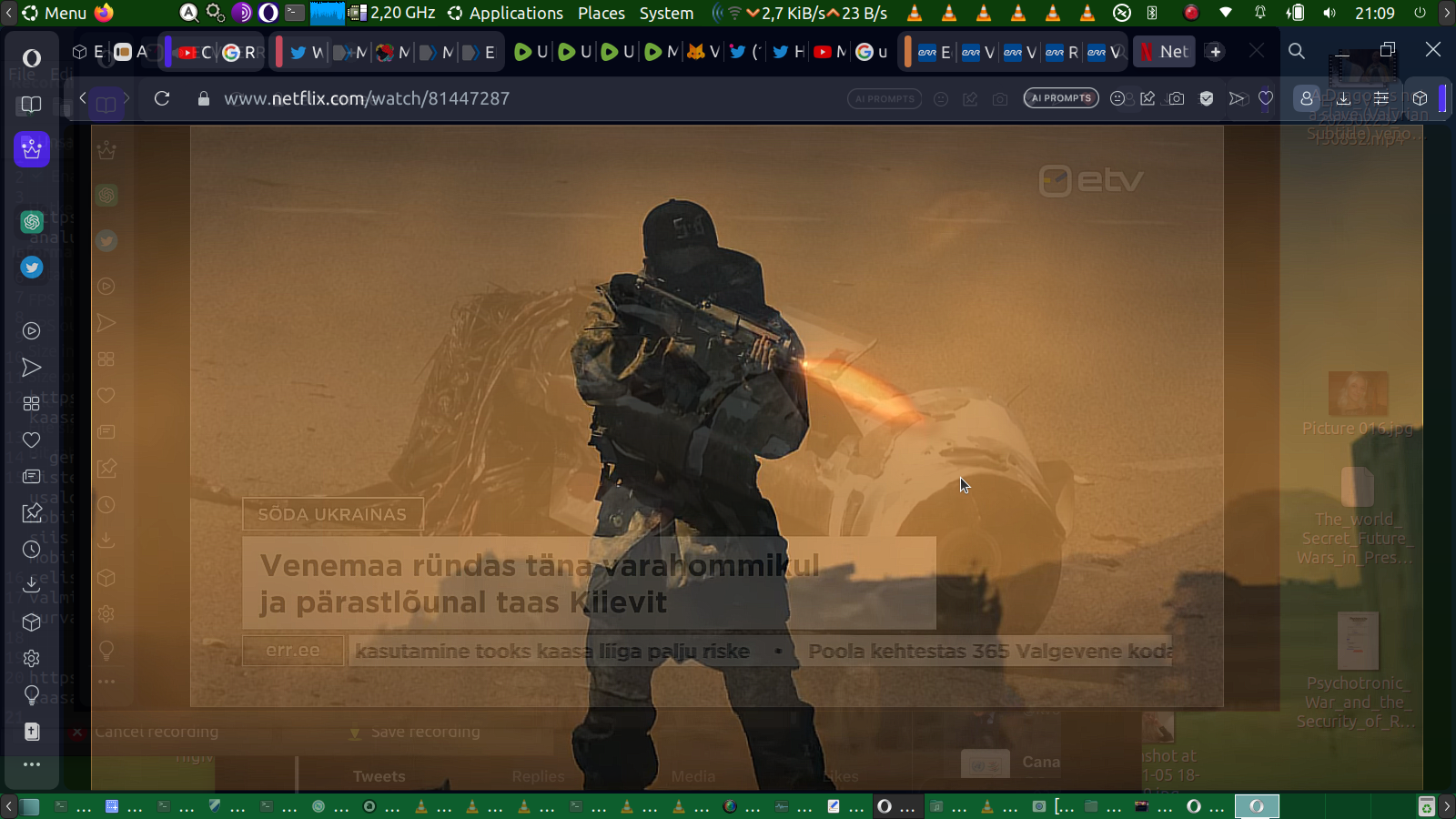Open the Menu dropdown in top panel
The image size is (1456, 819).
(55, 13)
